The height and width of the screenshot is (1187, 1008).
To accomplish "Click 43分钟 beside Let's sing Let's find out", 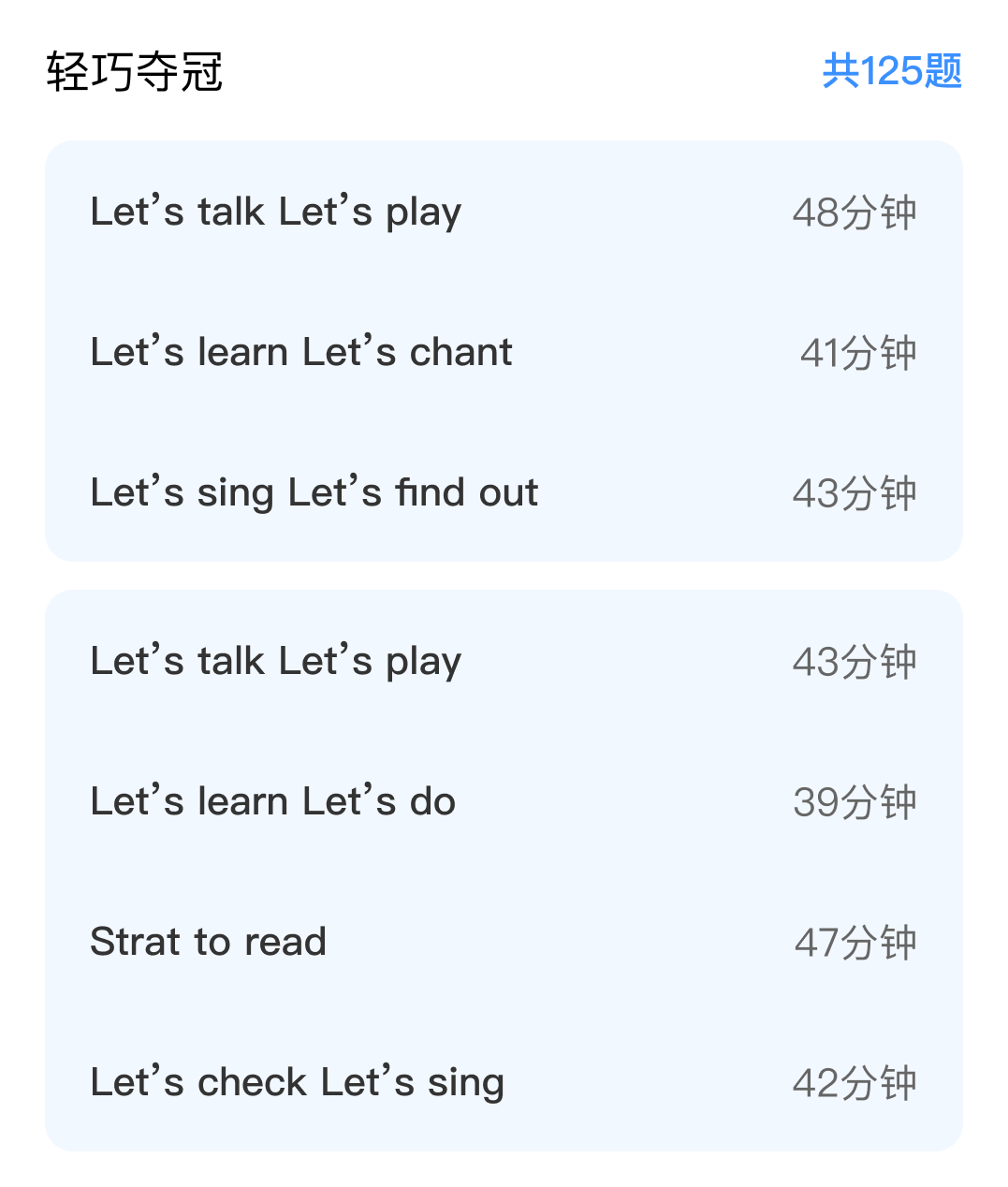I will 854,493.
